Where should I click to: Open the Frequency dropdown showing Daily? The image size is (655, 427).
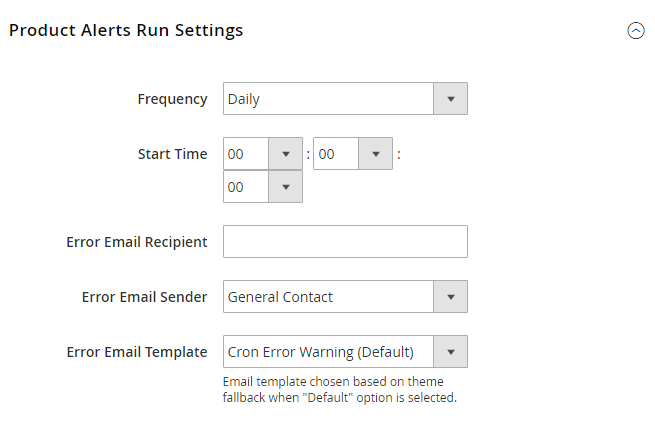pyautogui.click(x=345, y=99)
